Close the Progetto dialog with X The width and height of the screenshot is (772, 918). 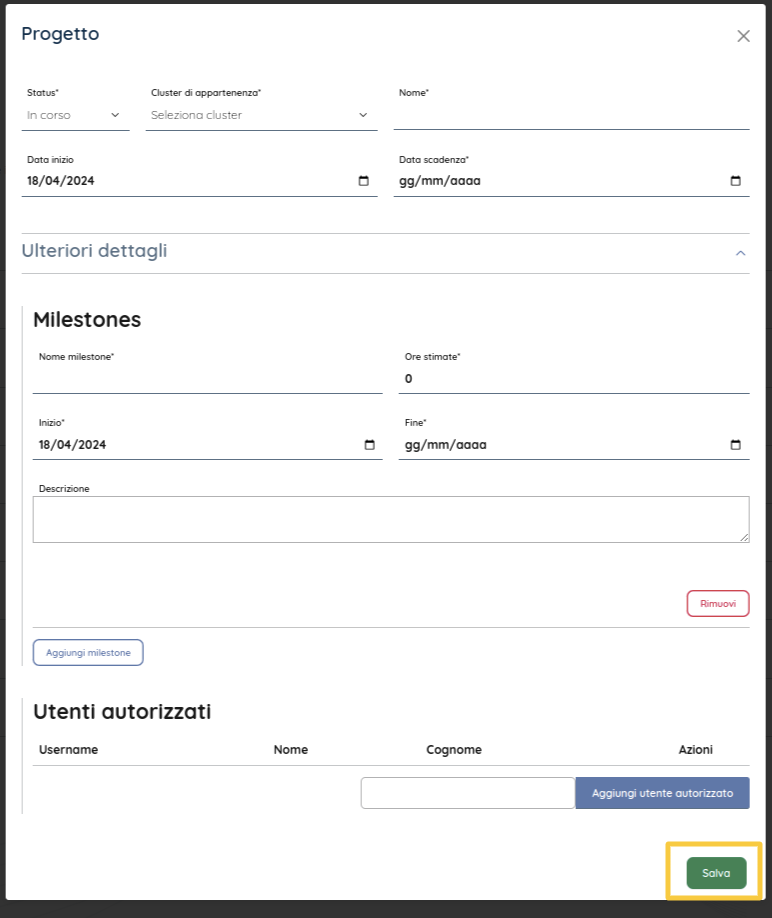click(743, 36)
